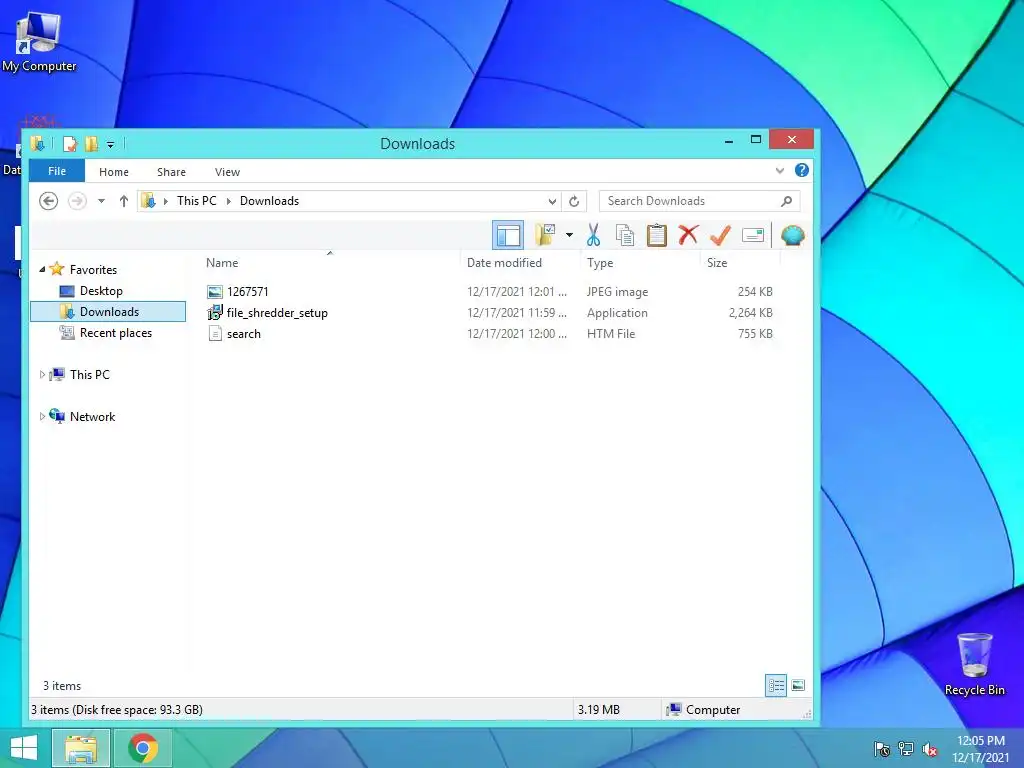The image size is (1024, 768).
Task: Click the network tray icon
Action: pyautogui.click(x=906, y=749)
